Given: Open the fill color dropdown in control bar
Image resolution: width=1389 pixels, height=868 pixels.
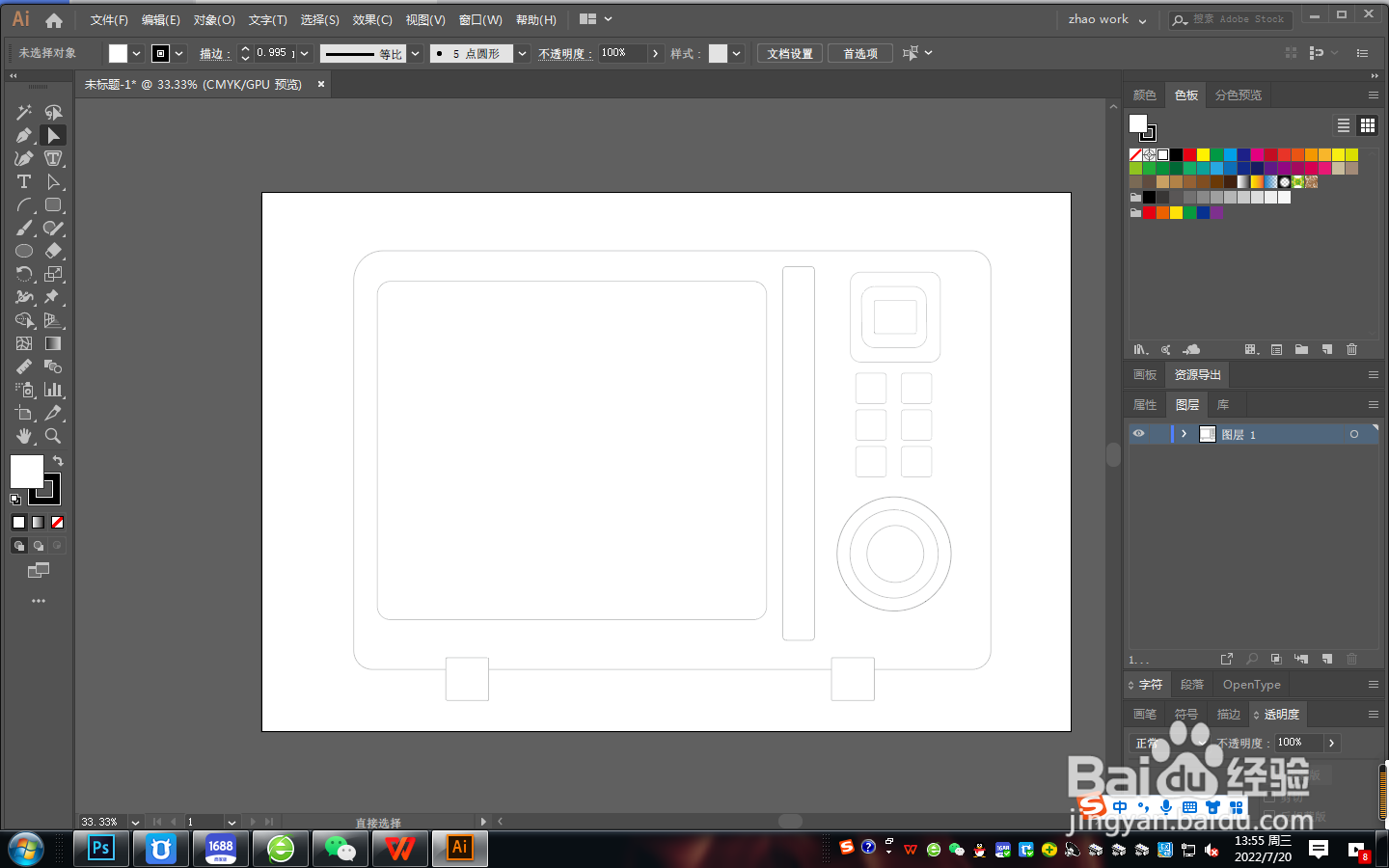Looking at the screenshot, I should tap(136, 54).
